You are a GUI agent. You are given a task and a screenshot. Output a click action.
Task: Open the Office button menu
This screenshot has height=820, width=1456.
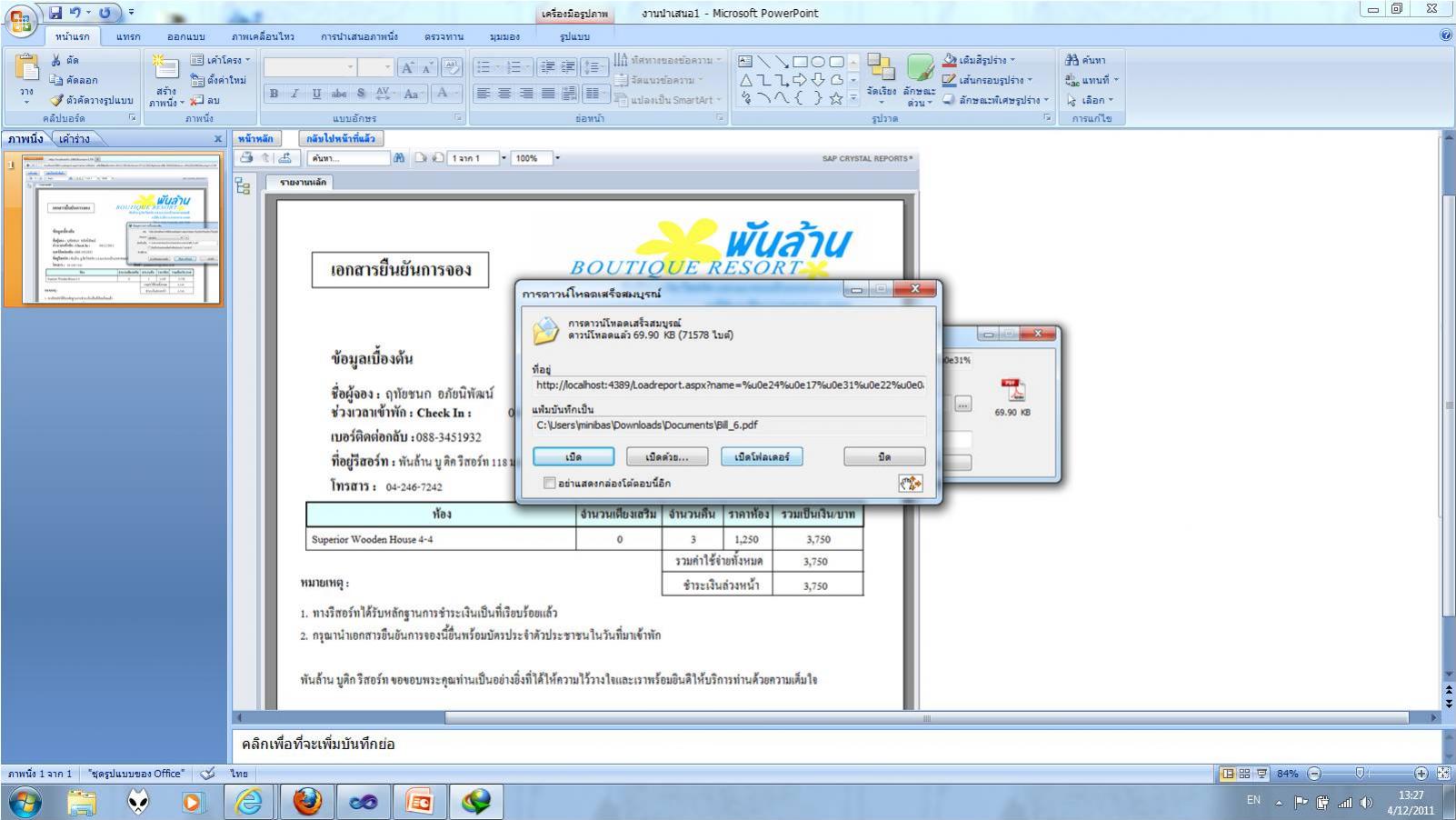click(20, 19)
